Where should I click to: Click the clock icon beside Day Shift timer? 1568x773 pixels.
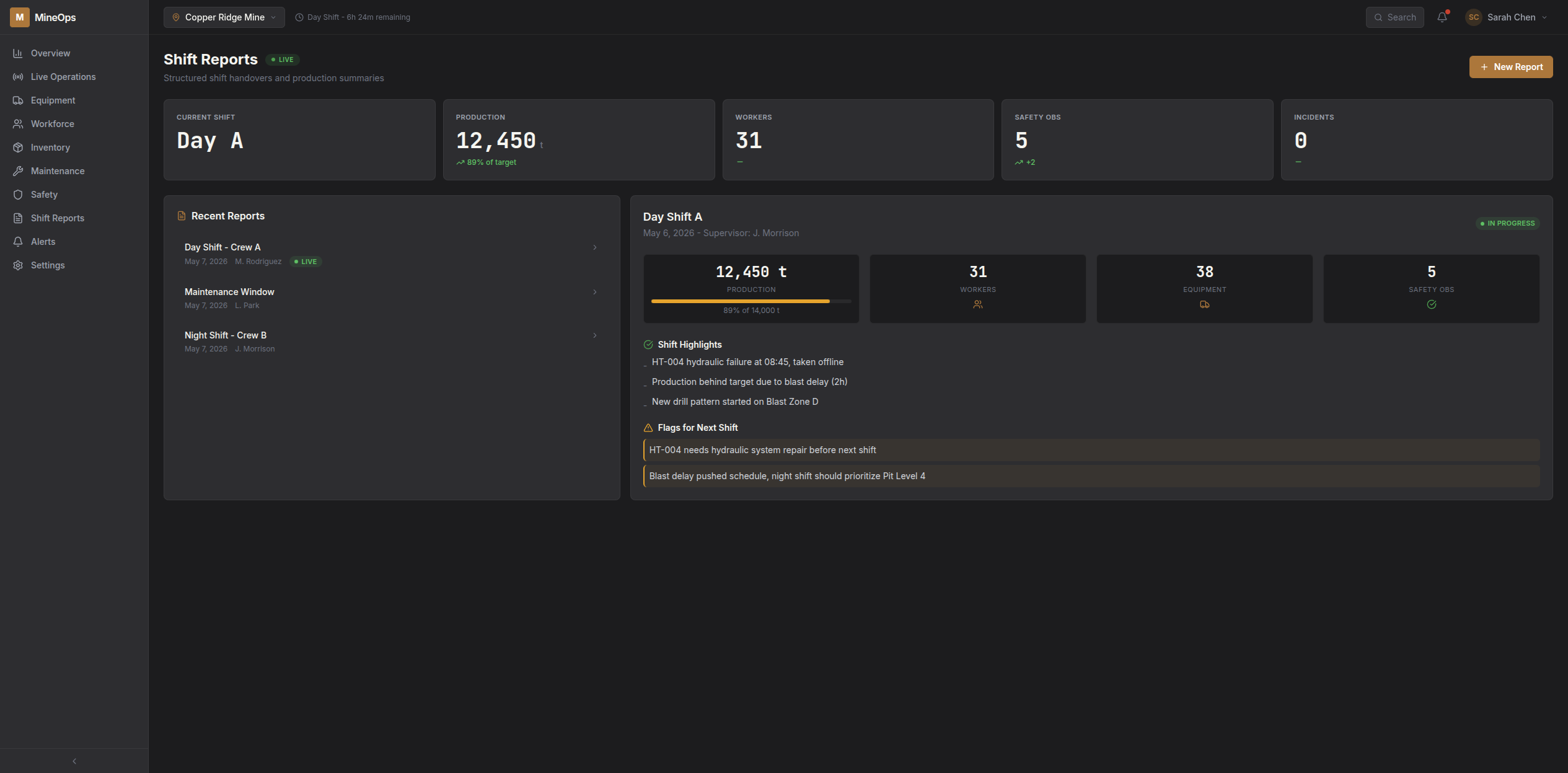click(299, 17)
